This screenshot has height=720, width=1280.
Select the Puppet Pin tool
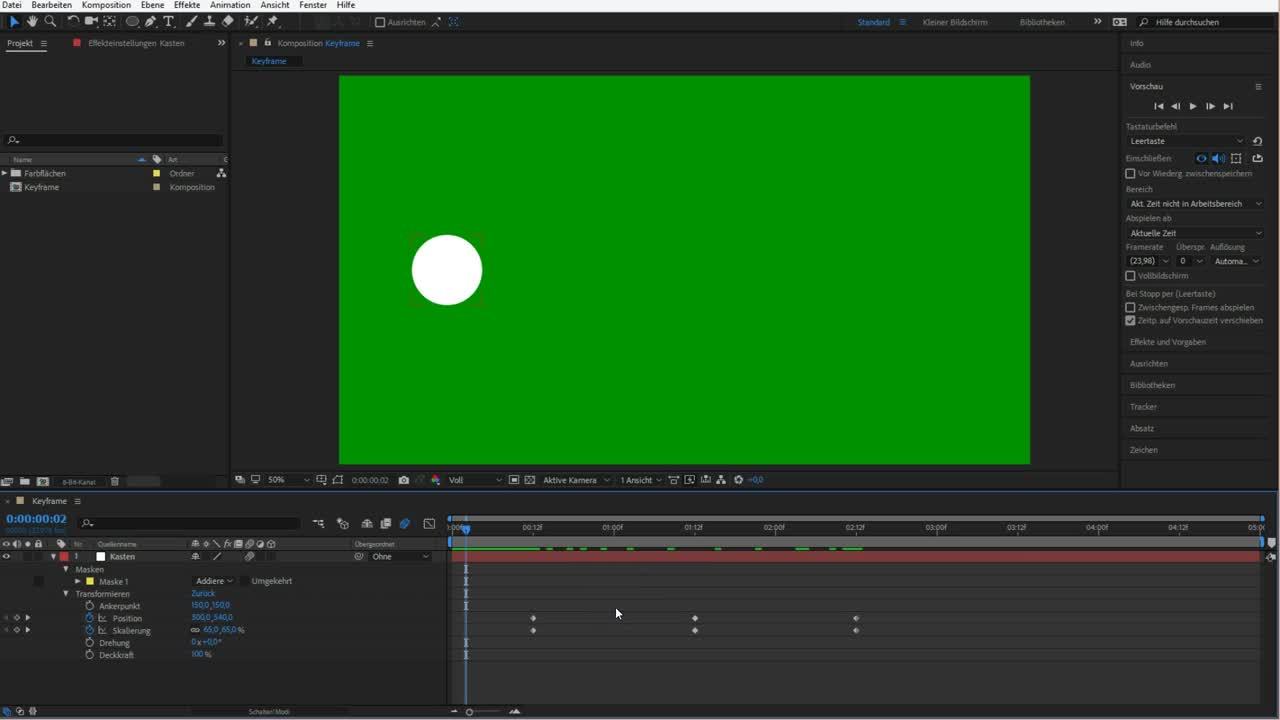pyautogui.click(x=272, y=21)
